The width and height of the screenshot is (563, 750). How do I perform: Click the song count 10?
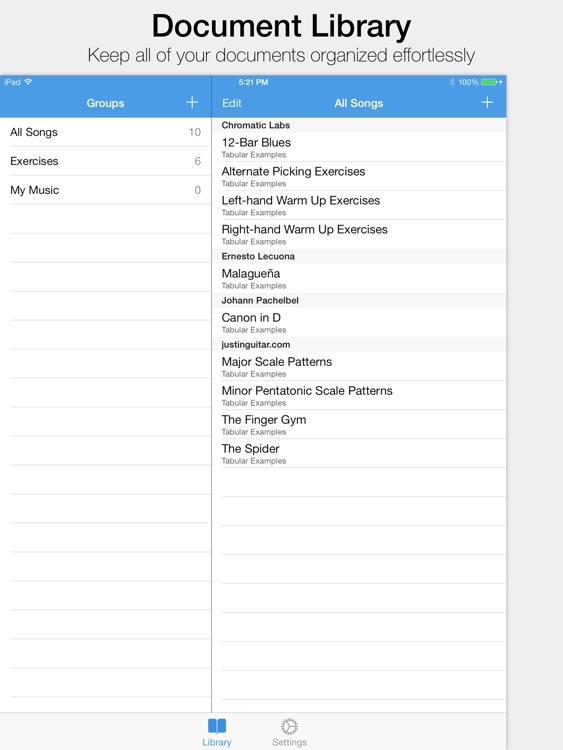pyautogui.click(x=195, y=132)
